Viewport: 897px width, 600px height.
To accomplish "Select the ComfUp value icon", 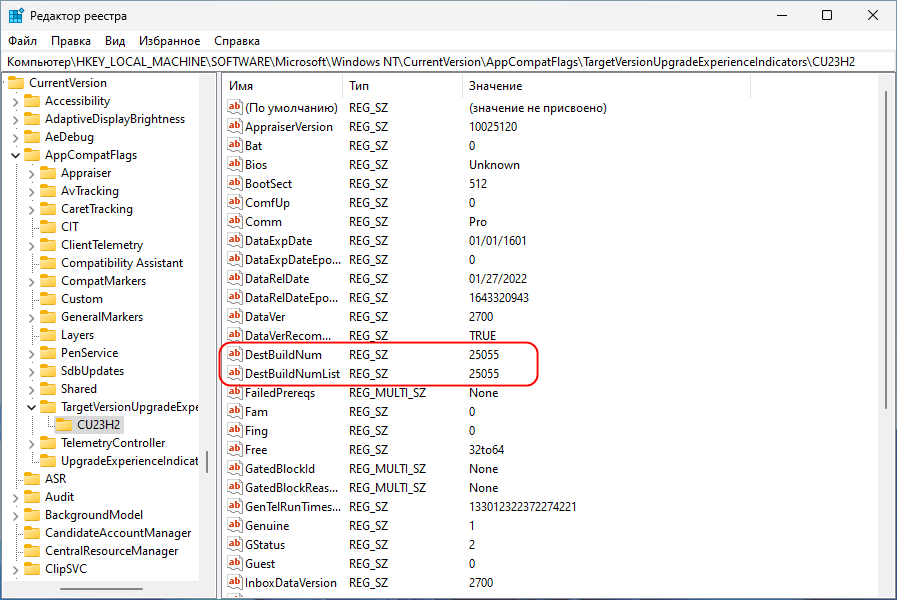I will point(235,202).
